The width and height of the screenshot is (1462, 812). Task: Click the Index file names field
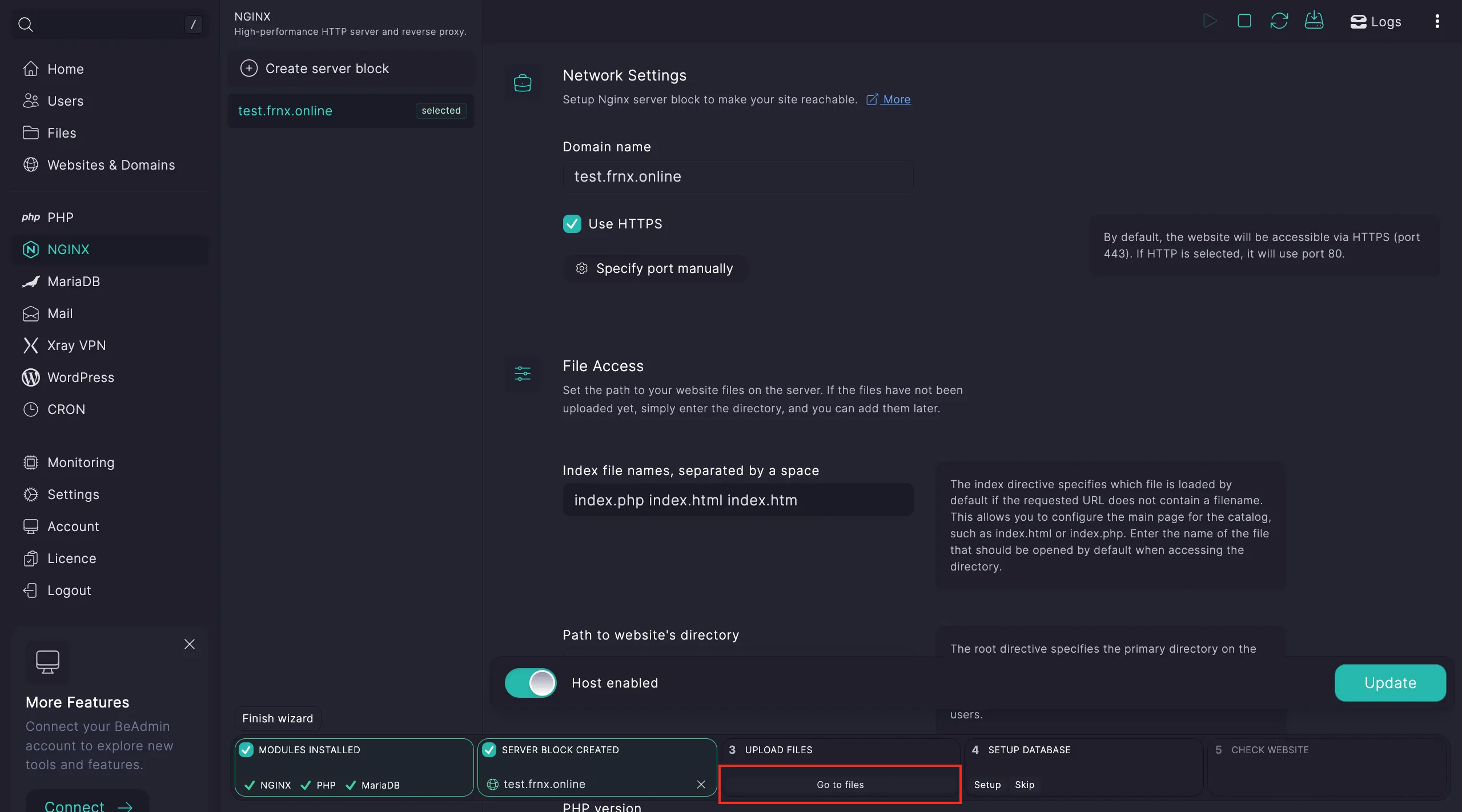tap(738, 500)
